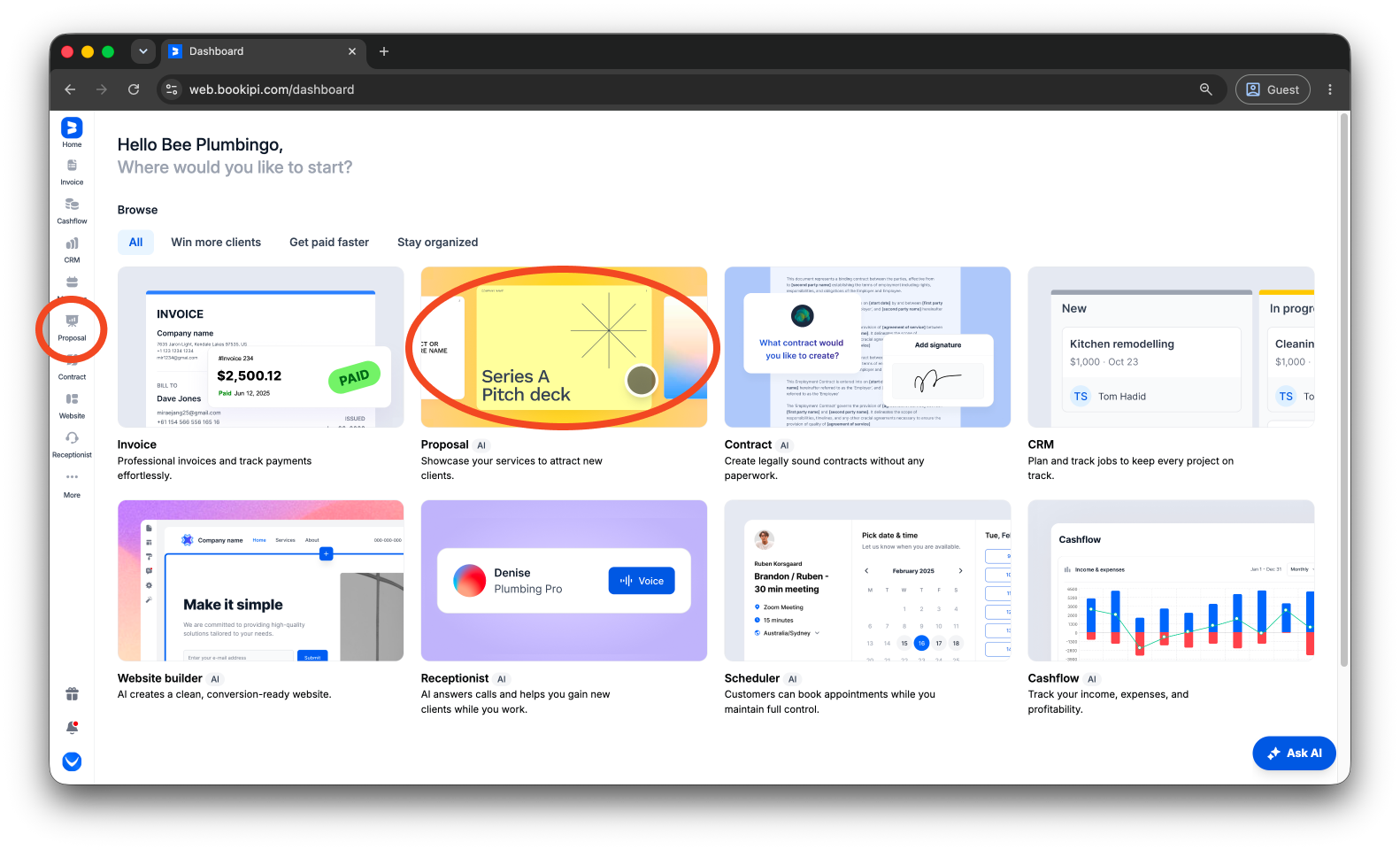Select the All browse filter tab
Viewport: 1400px width, 850px height.
pyautogui.click(x=135, y=243)
